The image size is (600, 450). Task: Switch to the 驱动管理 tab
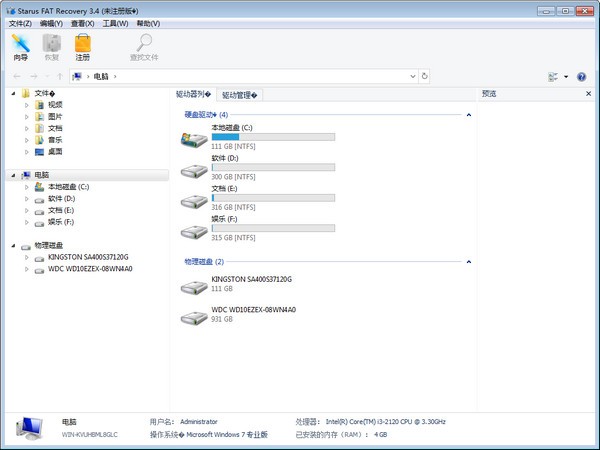(240, 95)
